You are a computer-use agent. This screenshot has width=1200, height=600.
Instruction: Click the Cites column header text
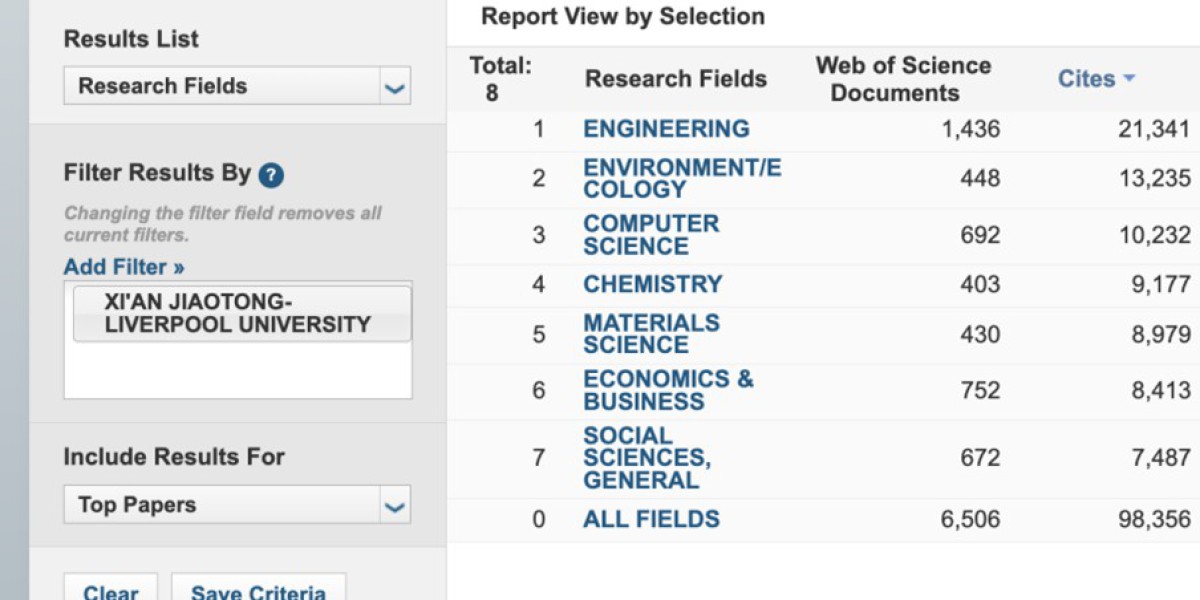click(x=1086, y=79)
